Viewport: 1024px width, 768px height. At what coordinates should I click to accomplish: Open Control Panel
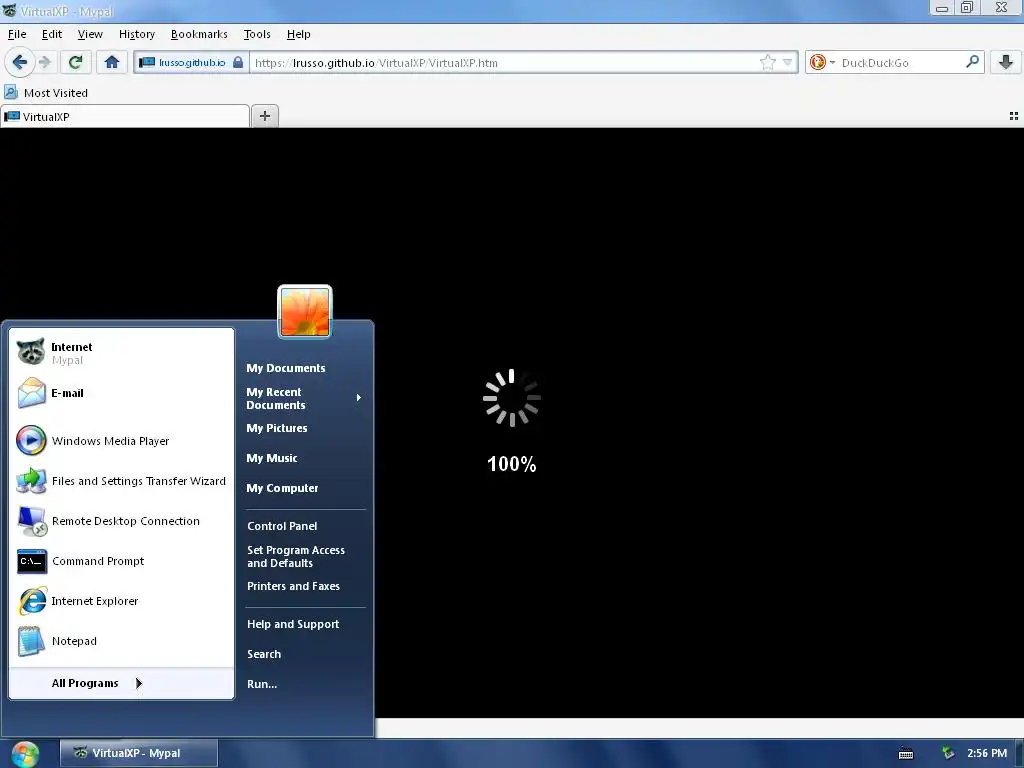tap(305, 526)
